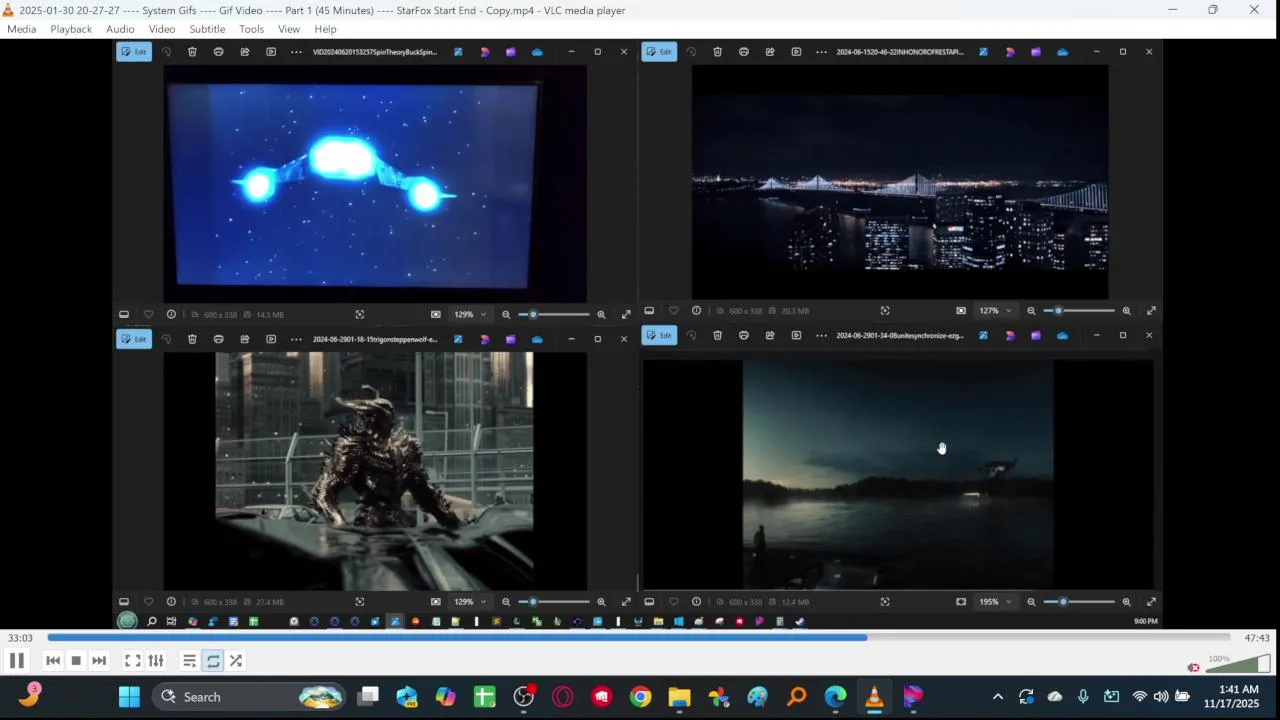Viewport: 1280px width, 720px height.
Task: Start slideshow in the unitesynchronize window
Action: click(x=796, y=335)
